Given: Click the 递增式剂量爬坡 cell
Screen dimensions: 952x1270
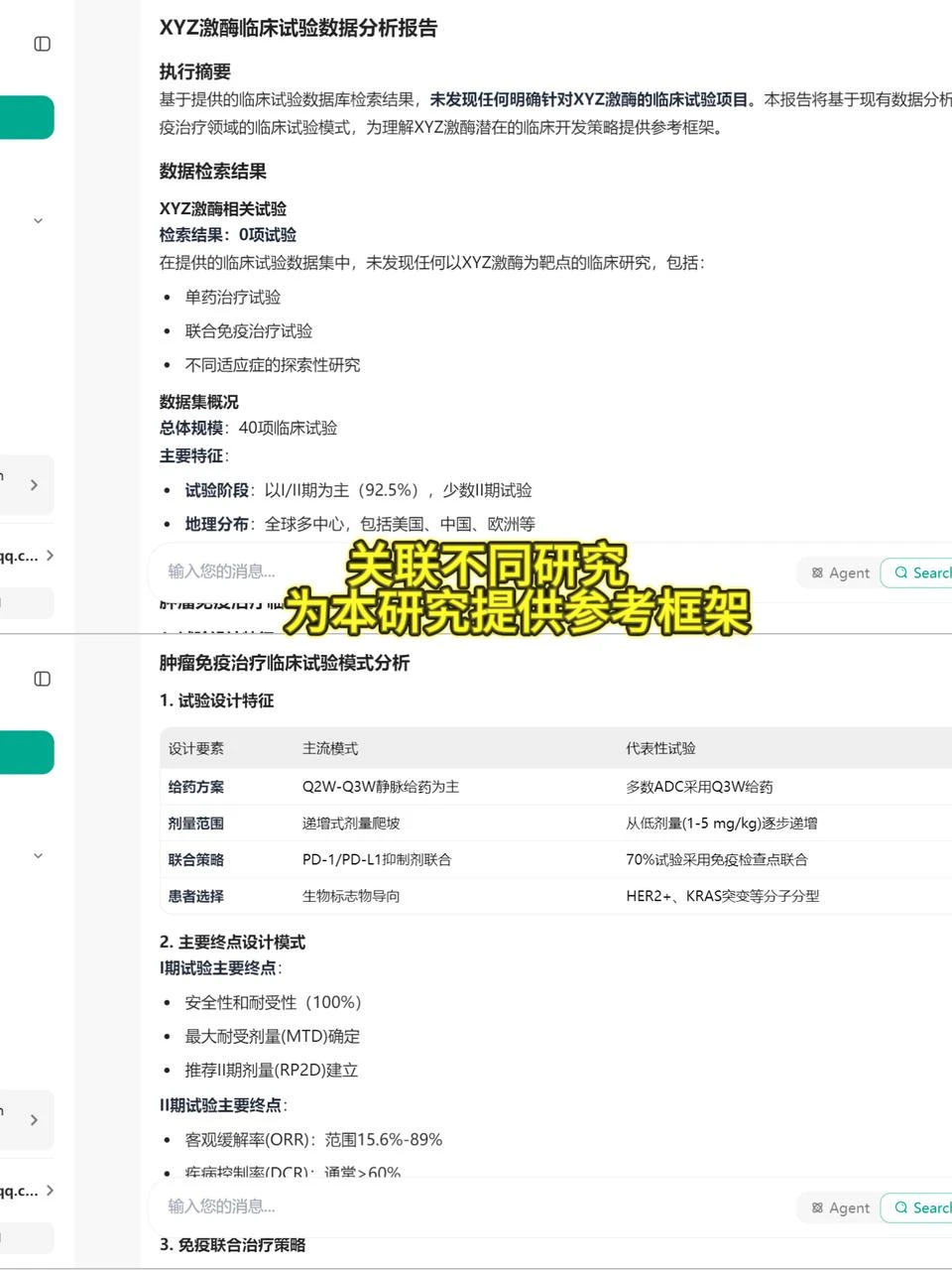Looking at the screenshot, I should (x=351, y=824).
